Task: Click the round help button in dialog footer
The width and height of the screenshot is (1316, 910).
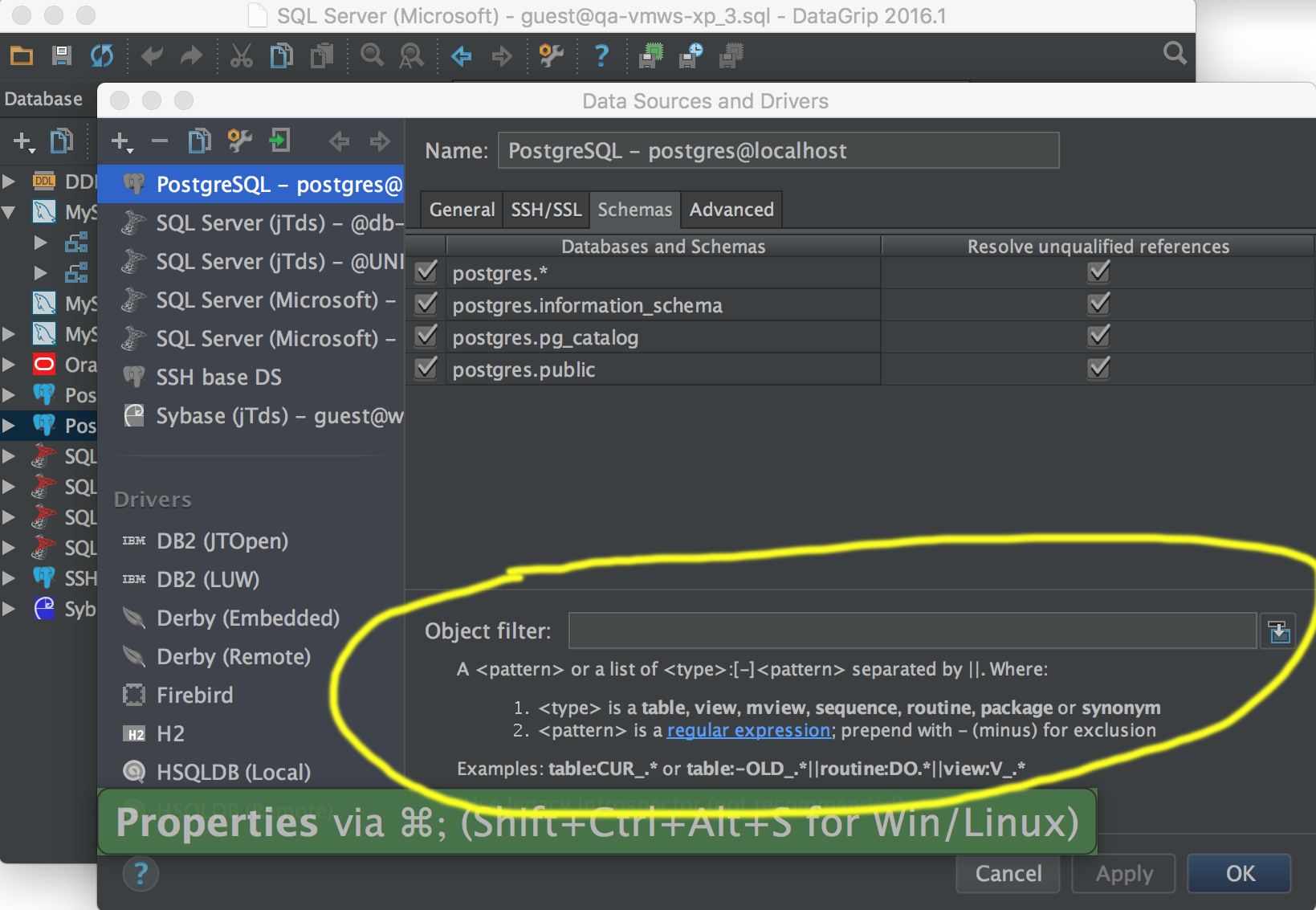Action: click(x=141, y=873)
